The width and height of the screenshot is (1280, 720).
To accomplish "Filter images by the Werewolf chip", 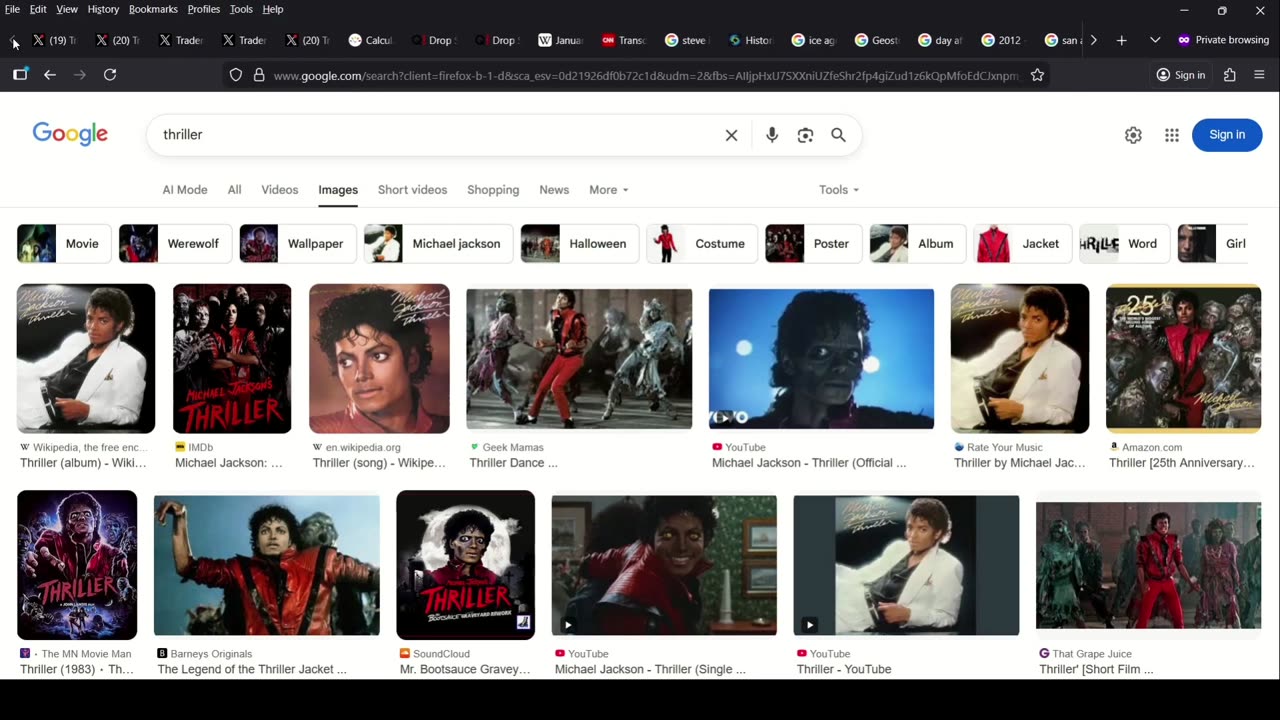I will [x=175, y=244].
